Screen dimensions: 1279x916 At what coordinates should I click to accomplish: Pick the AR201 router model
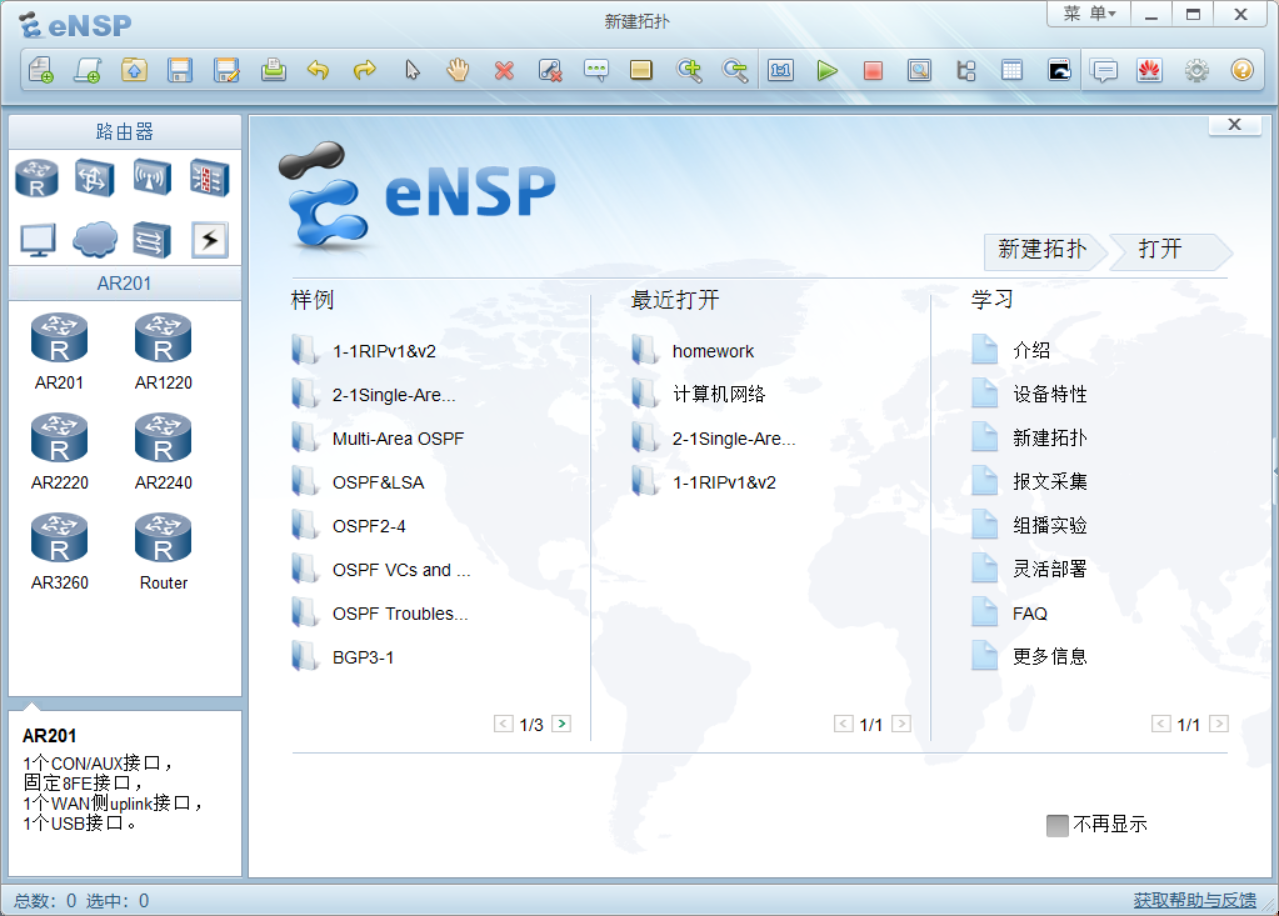pos(59,351)
